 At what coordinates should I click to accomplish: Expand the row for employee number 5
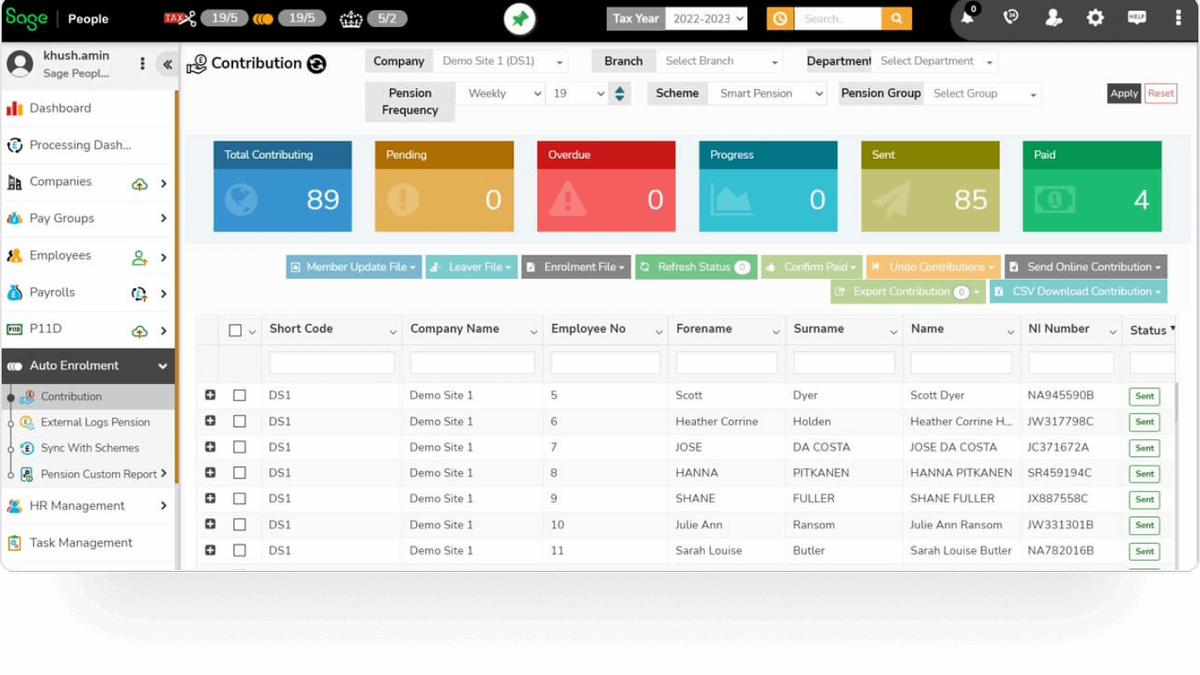pyautogui.click(x=210, y=395)
